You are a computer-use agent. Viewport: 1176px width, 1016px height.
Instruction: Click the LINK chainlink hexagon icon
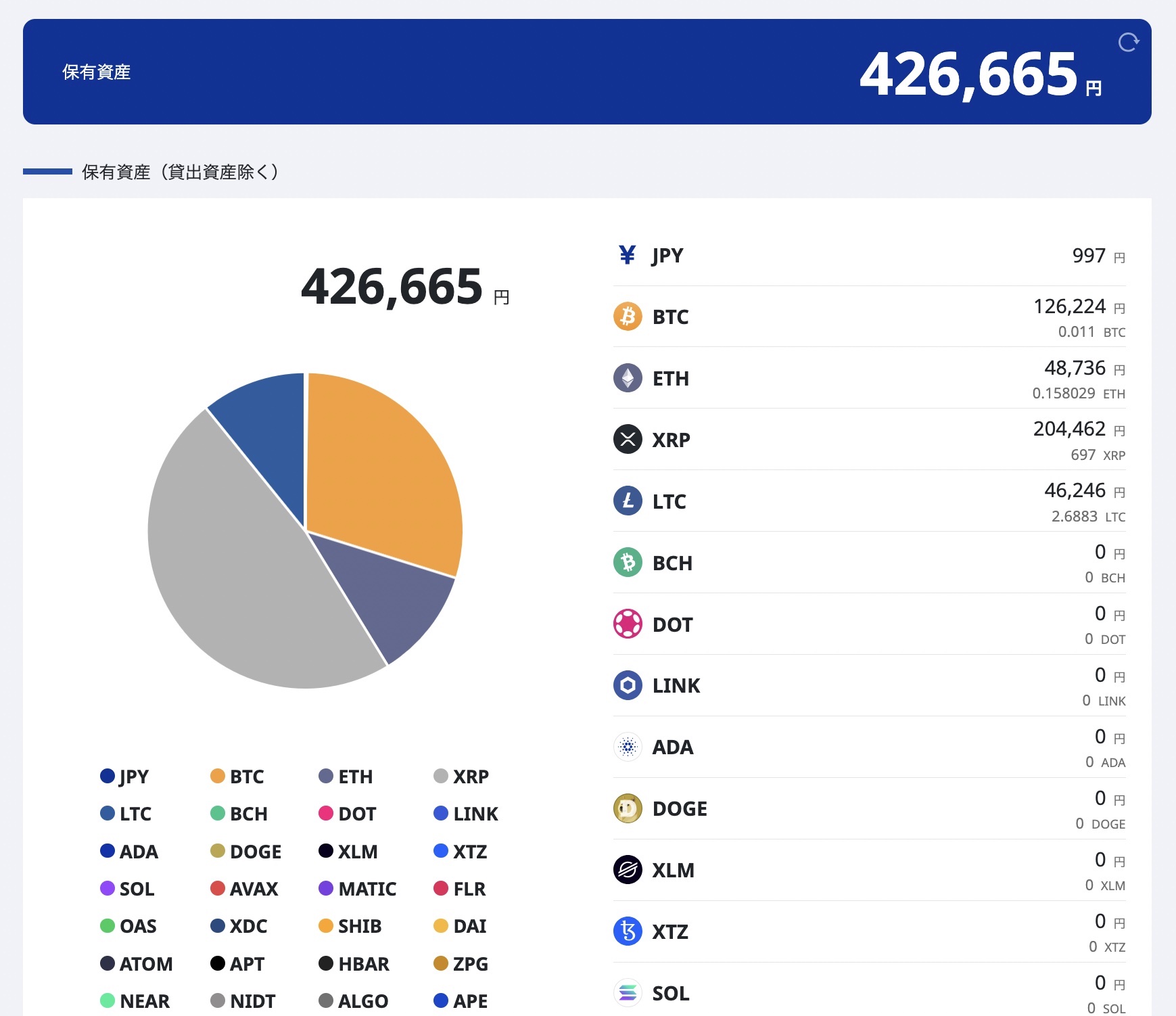point(628,686)
